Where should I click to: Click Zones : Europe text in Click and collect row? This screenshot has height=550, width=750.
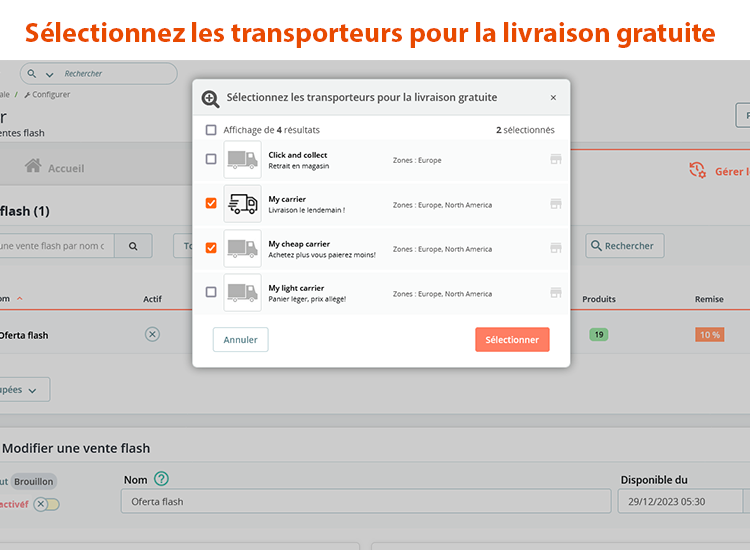click(417, 160)
